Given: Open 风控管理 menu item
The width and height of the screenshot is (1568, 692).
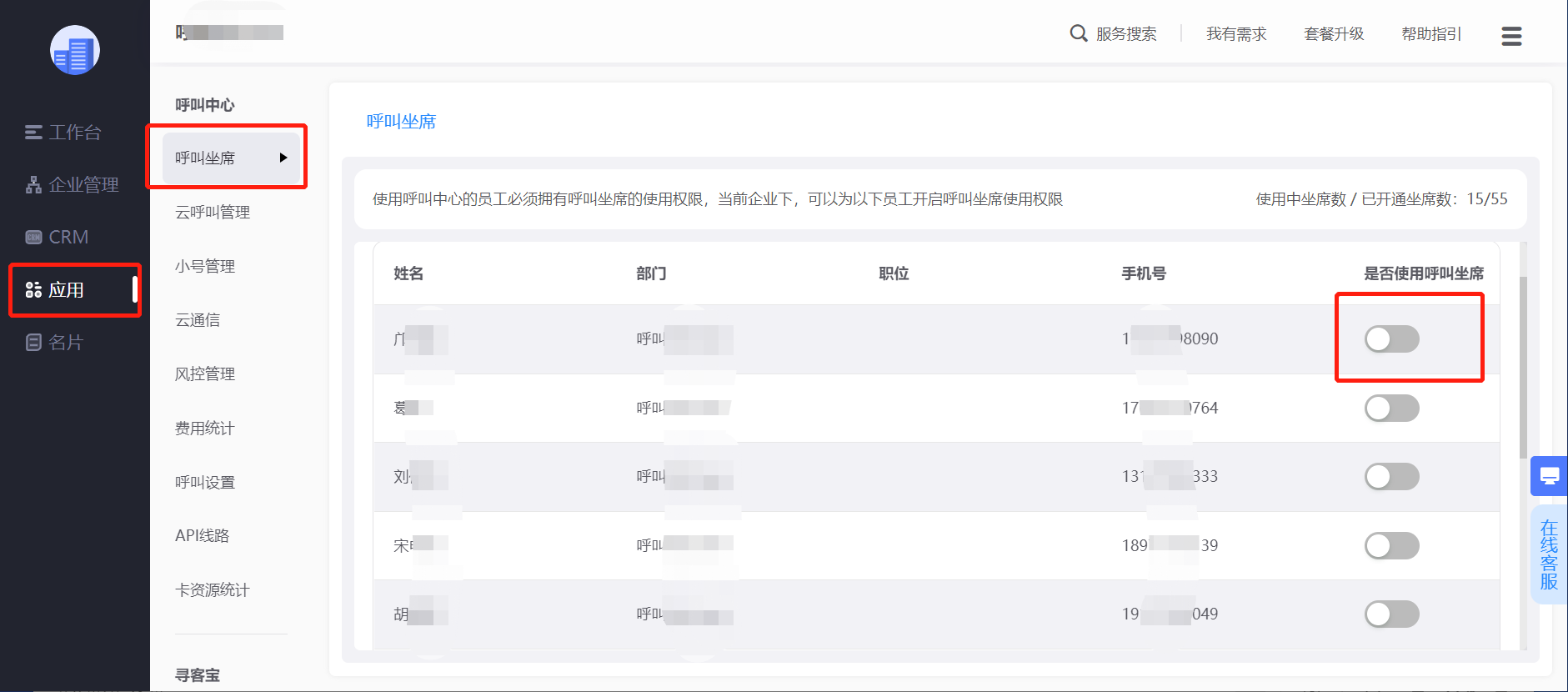Looking at the screenshot, I should click(x=205, y=374).
